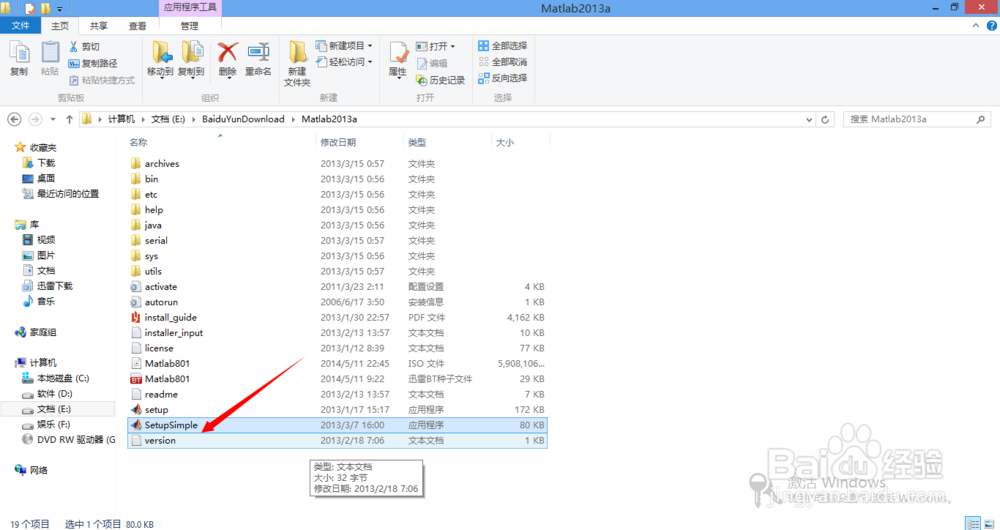Viewport: 1000px width, 530px height.
Task: Switch to the 共享 (Share) tab
Action: point(98,26)
